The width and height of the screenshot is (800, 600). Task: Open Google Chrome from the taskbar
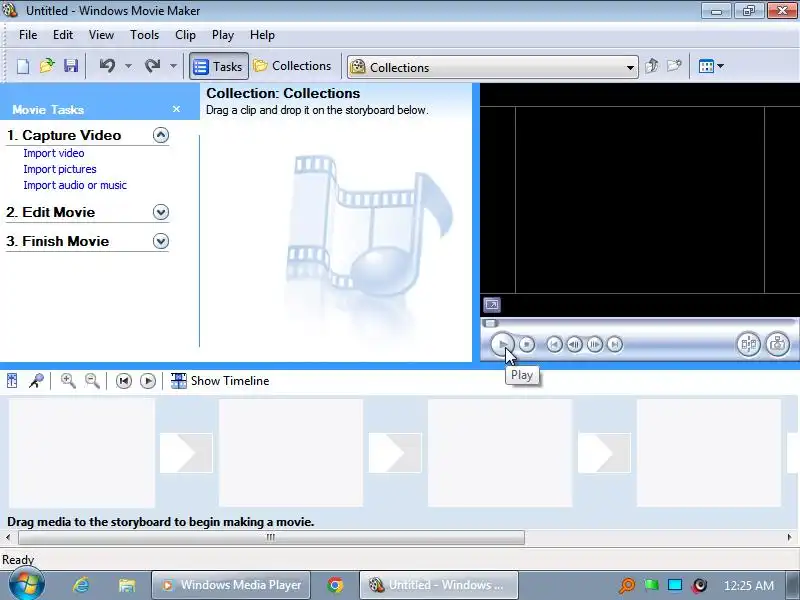pyautogui.click(x=335, y=585)
